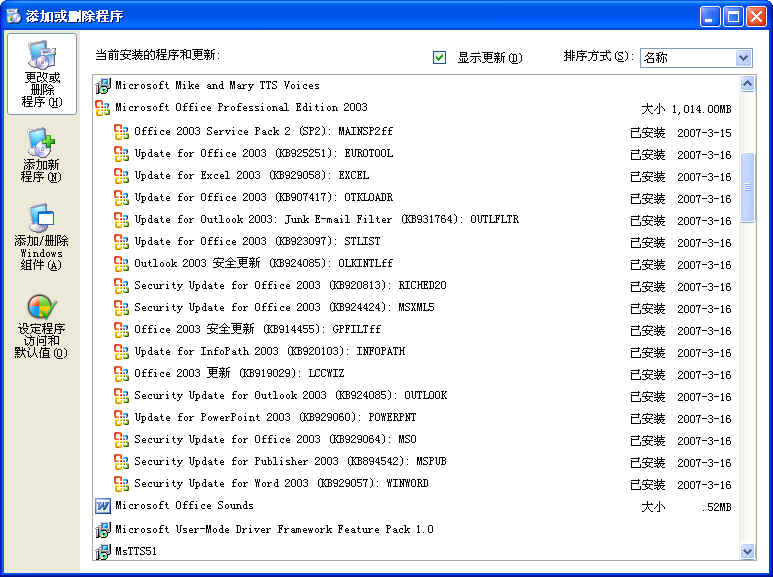Select Outlook 2003 安全更新 (KB924085) OLKINTLff
773x577 pixels.
[264, 263]
